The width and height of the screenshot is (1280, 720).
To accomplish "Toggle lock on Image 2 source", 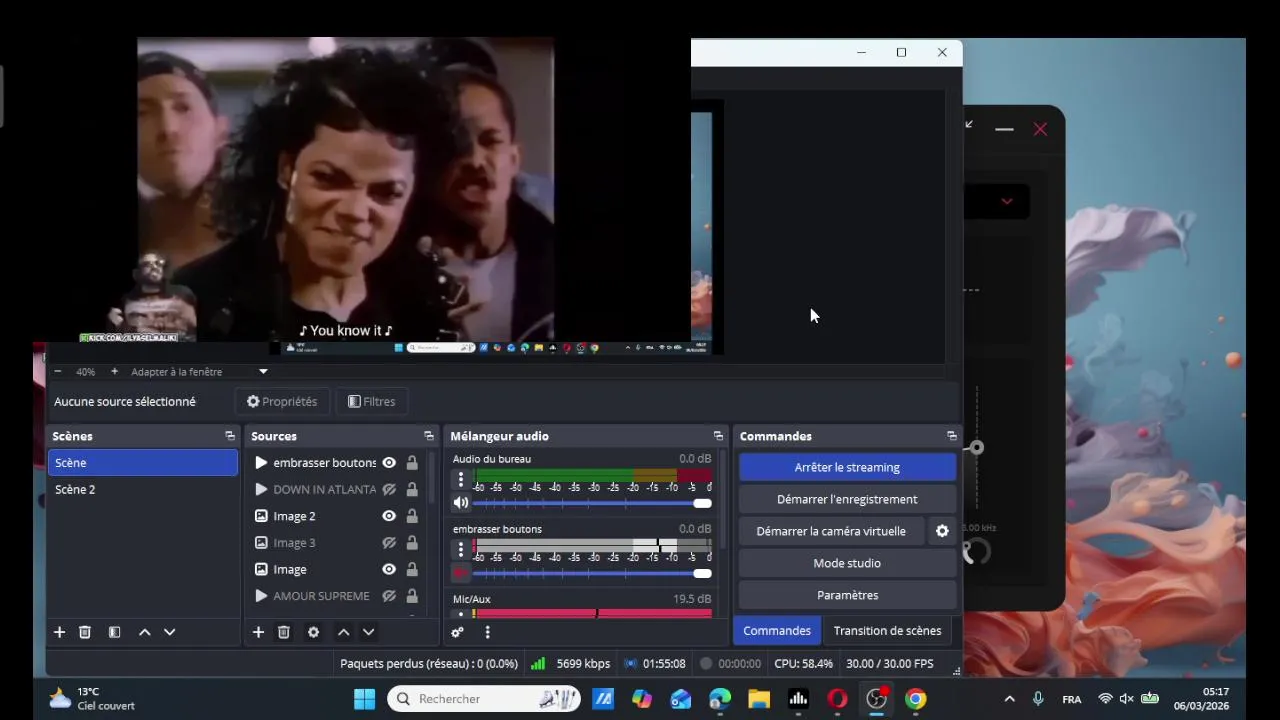I will point(412,516).
